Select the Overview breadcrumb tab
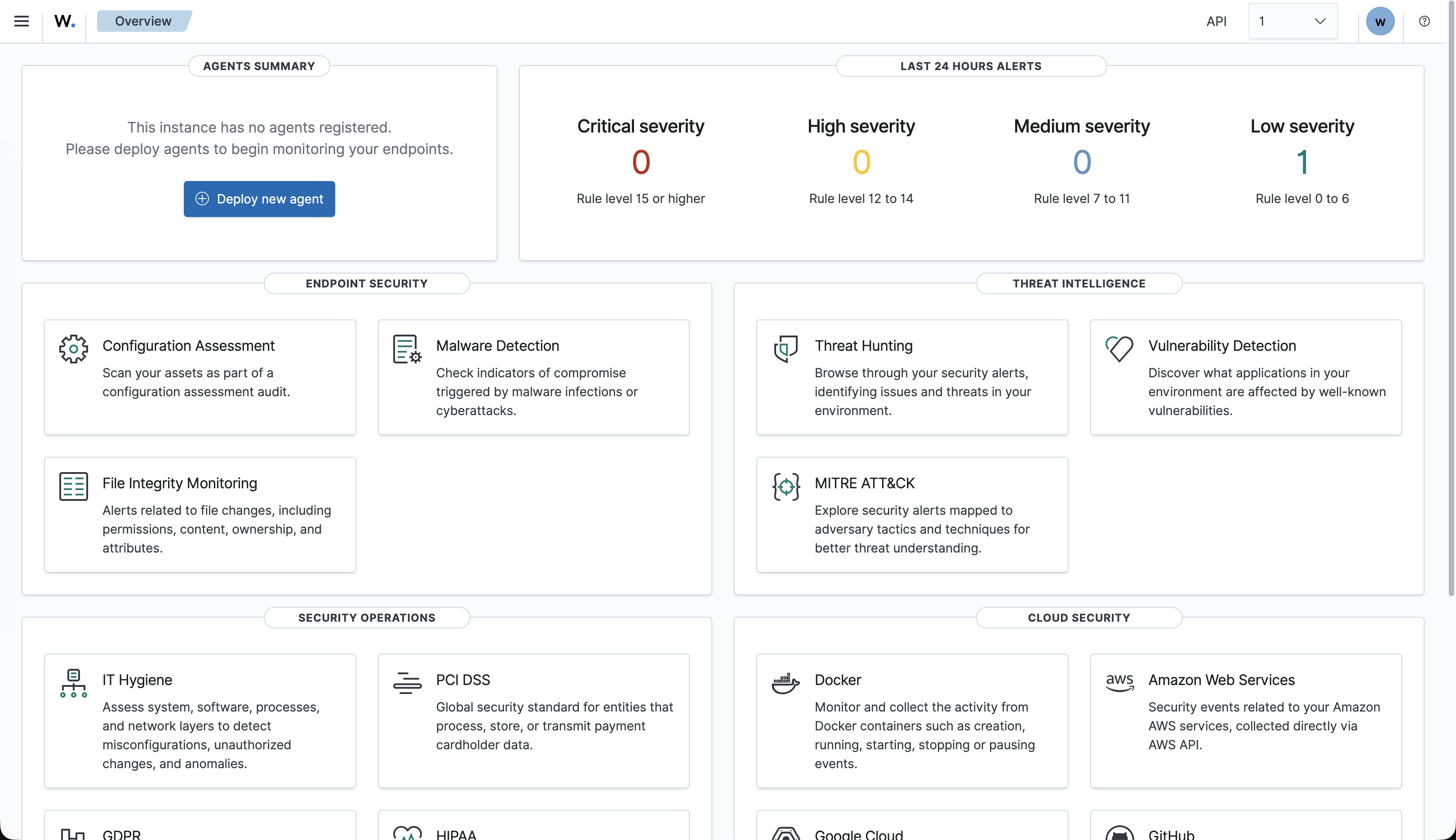The width and height of the screenshot is (1456, 840). pos(144,22)
